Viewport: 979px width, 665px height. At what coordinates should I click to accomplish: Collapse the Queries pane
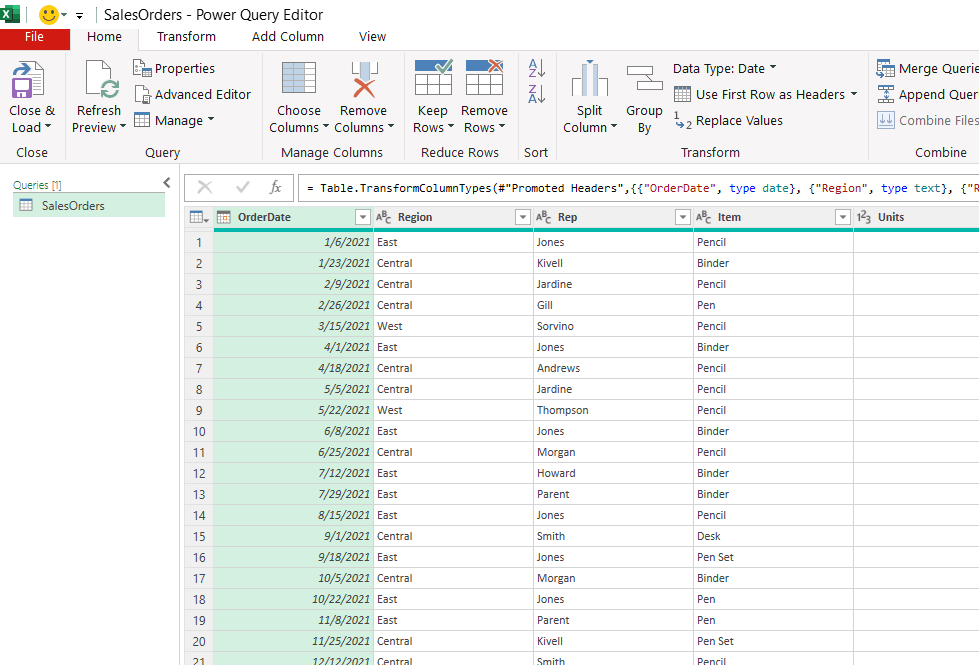coord(167,182)
